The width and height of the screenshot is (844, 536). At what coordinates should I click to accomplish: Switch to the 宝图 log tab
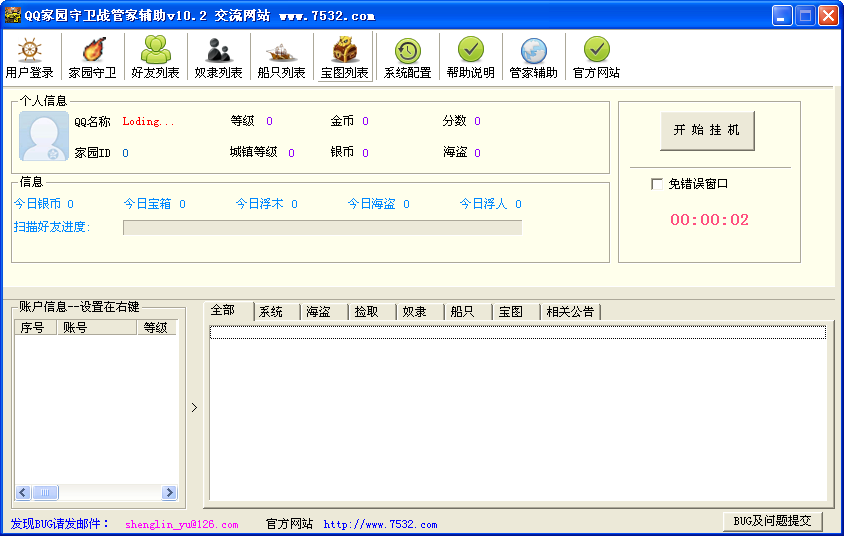(511, 312)
